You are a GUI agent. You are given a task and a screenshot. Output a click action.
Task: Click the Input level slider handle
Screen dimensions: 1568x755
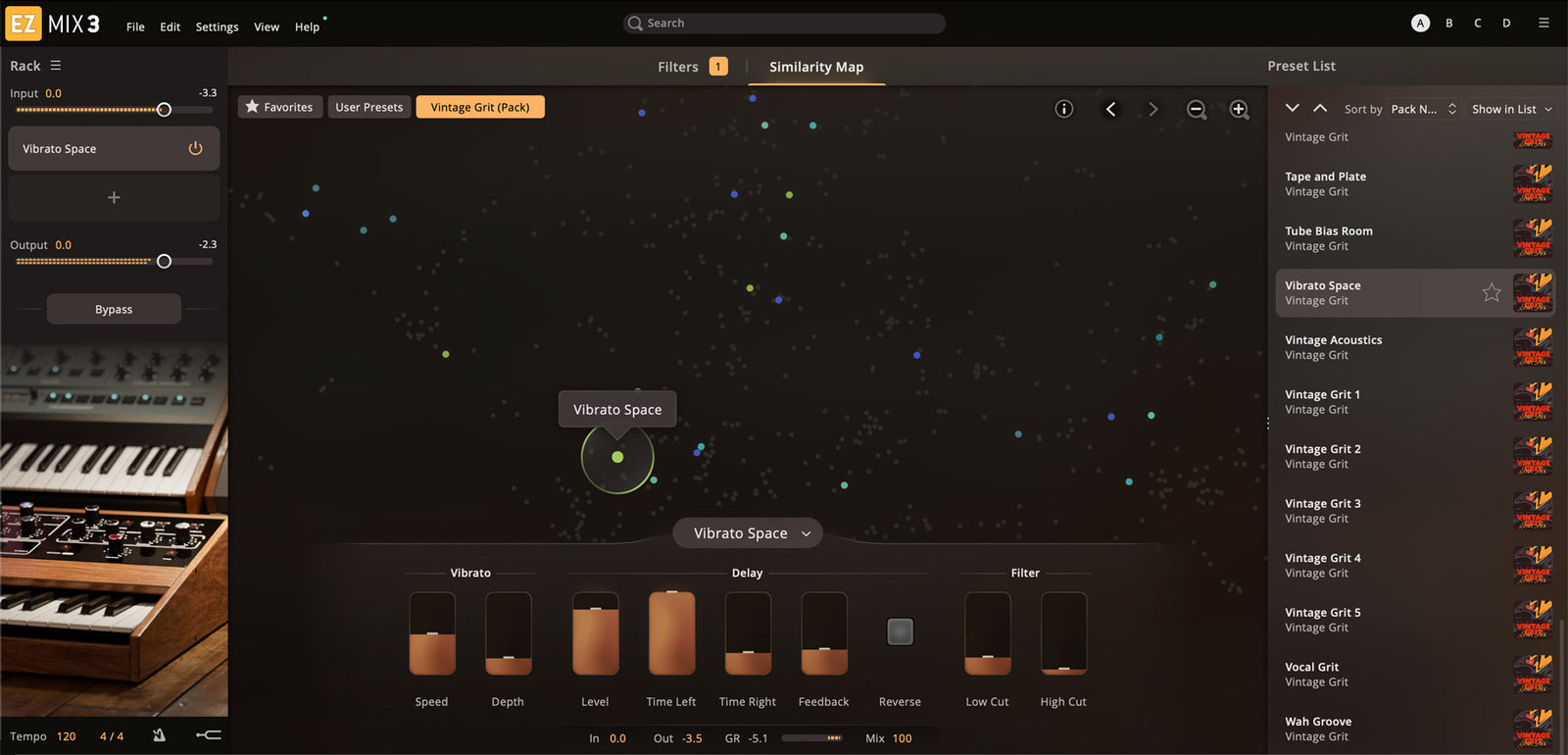[x=164, y=110]
